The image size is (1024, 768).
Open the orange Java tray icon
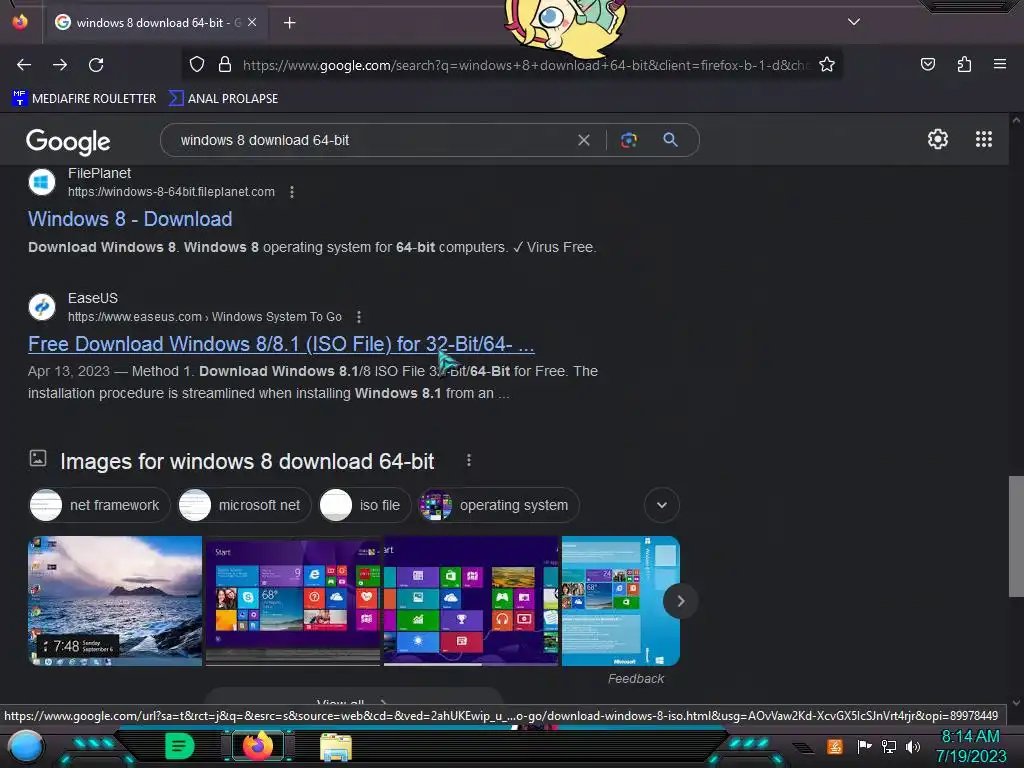point(835,746)
